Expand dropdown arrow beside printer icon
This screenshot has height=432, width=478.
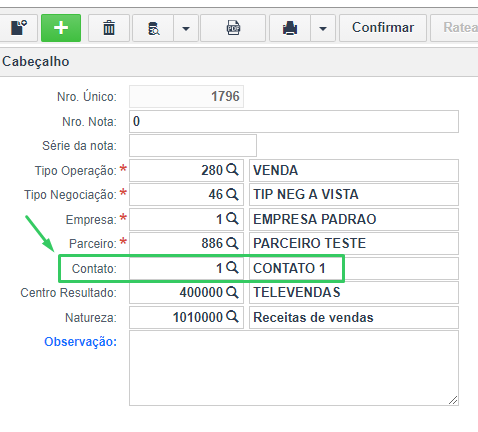(x=323, y=28)
